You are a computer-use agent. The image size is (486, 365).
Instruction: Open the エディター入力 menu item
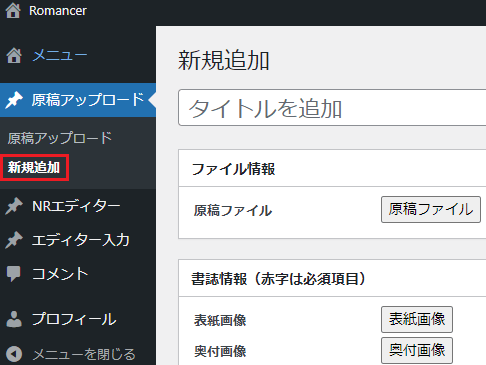[81, 240]
